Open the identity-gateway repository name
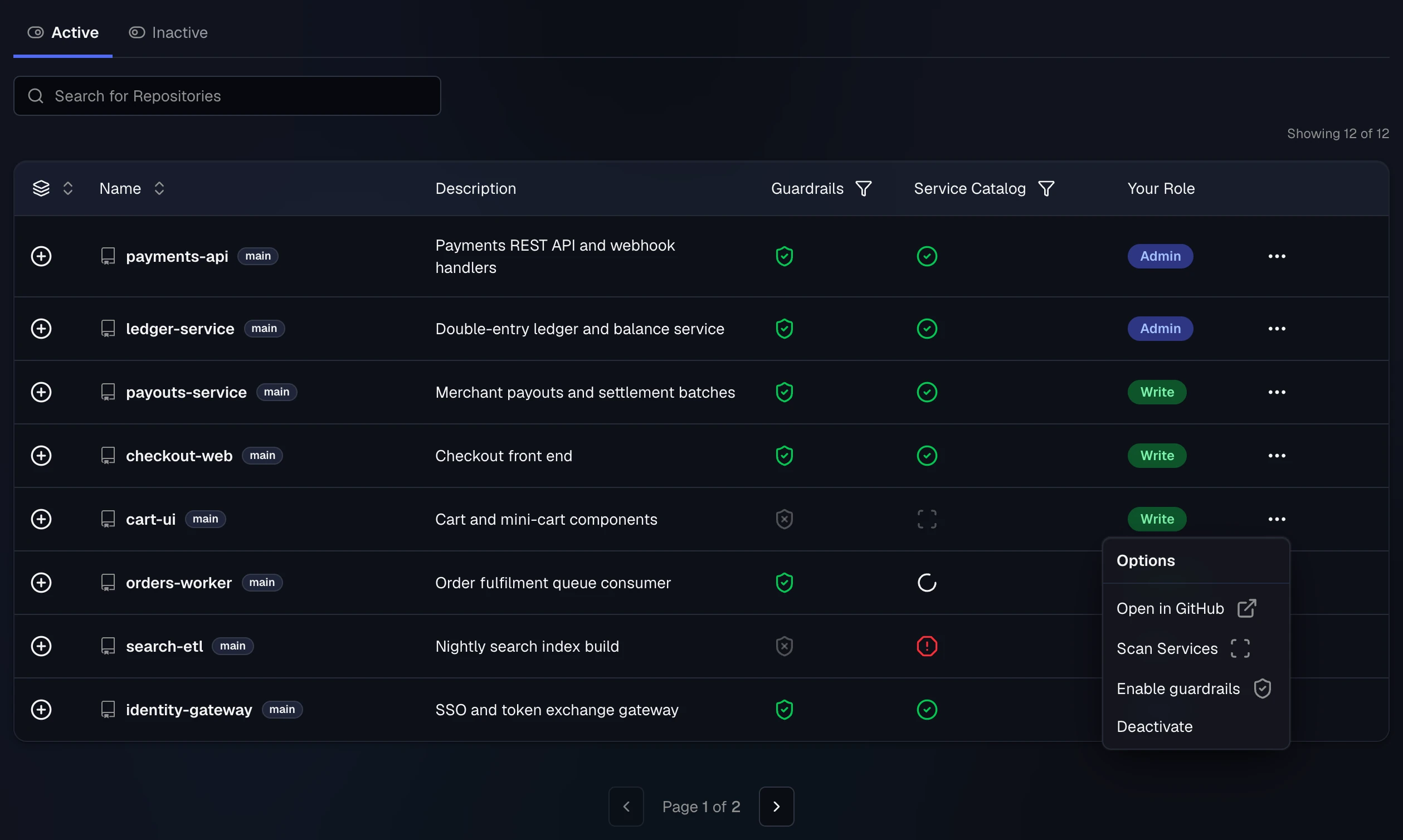Image resolution: width=1403 pixels, height=840 pixels. [188, 709]
